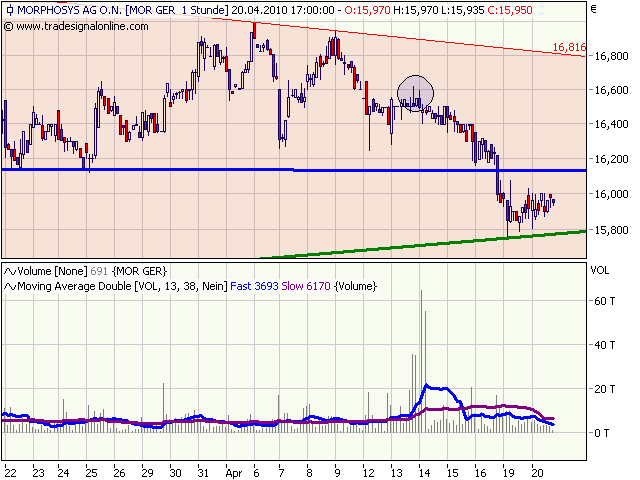640x480 pixels.
Task: Click the closing price C:15,950 in header
Action: pos(510,10)
